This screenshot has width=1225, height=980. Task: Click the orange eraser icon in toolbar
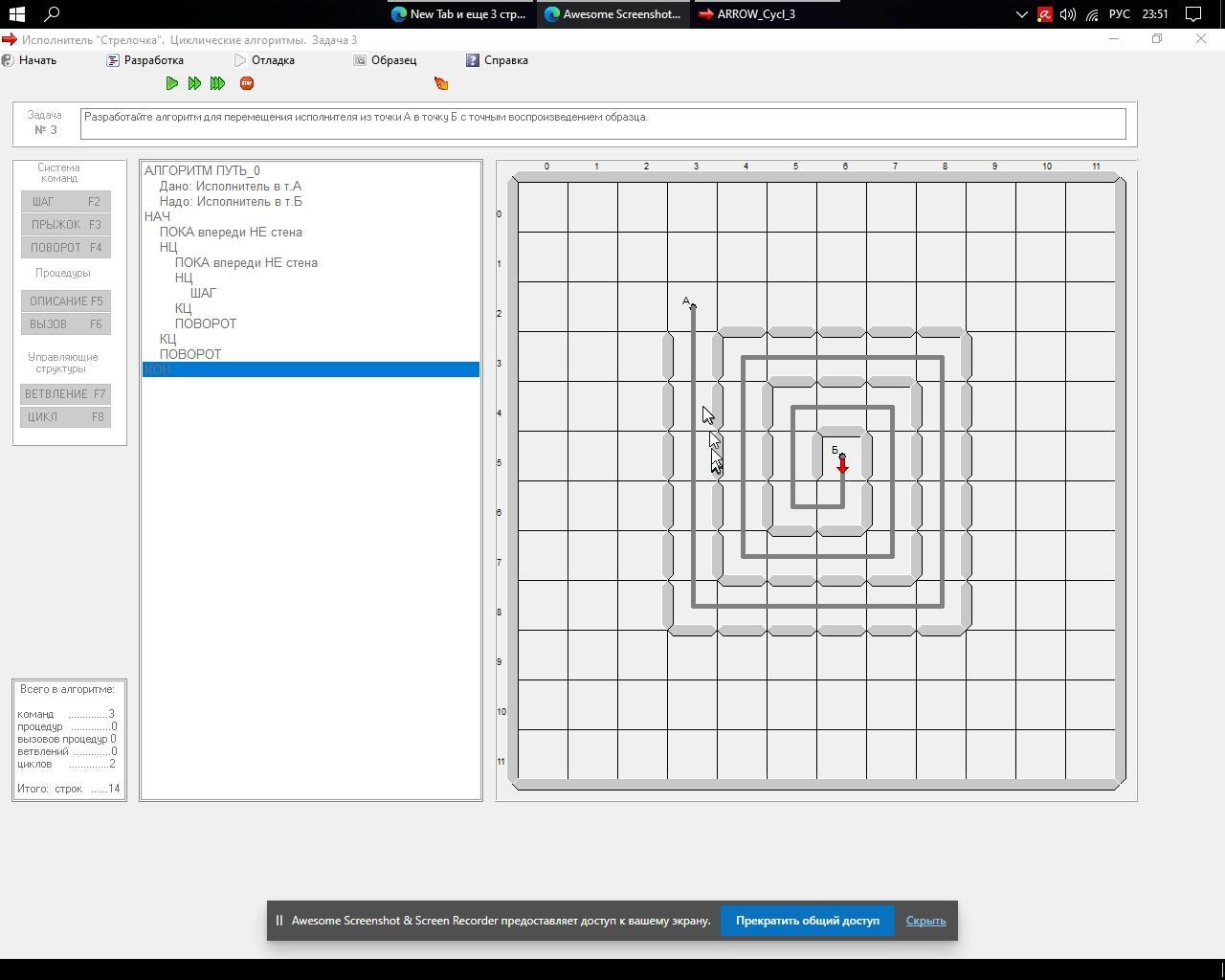pos(441,83)
